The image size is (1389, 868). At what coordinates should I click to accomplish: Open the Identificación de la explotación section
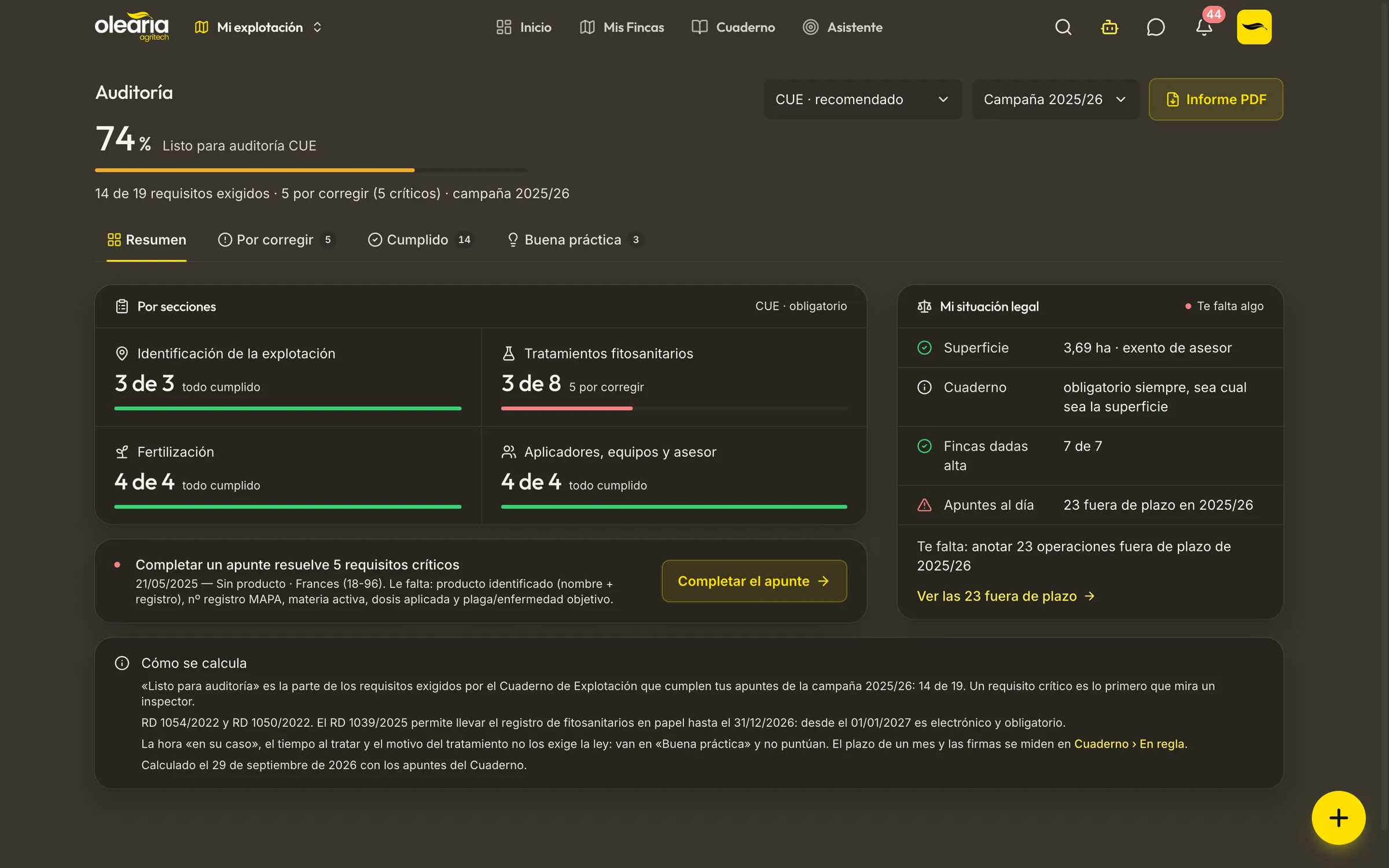click(x=288, y=377)
